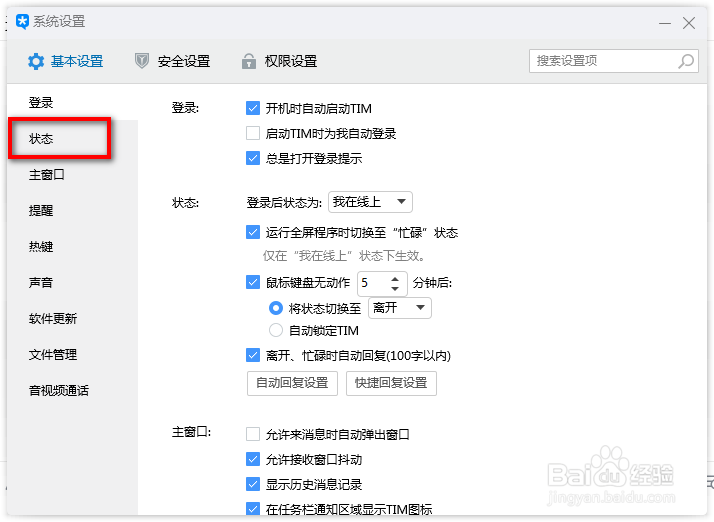The height and width of the screenshot is (522, 714).
Task: Click the TIM logo icon in title bar
Action: (22, 22)
